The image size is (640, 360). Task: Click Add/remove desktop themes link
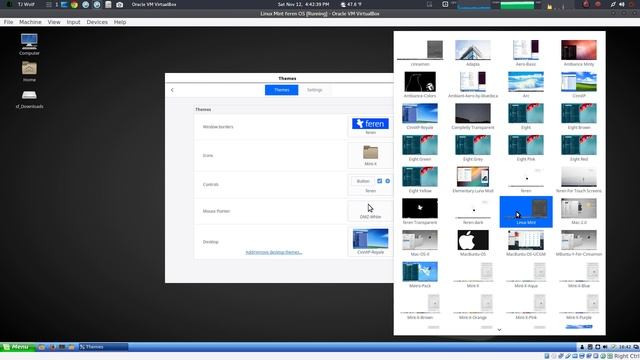tap(274, 252)
